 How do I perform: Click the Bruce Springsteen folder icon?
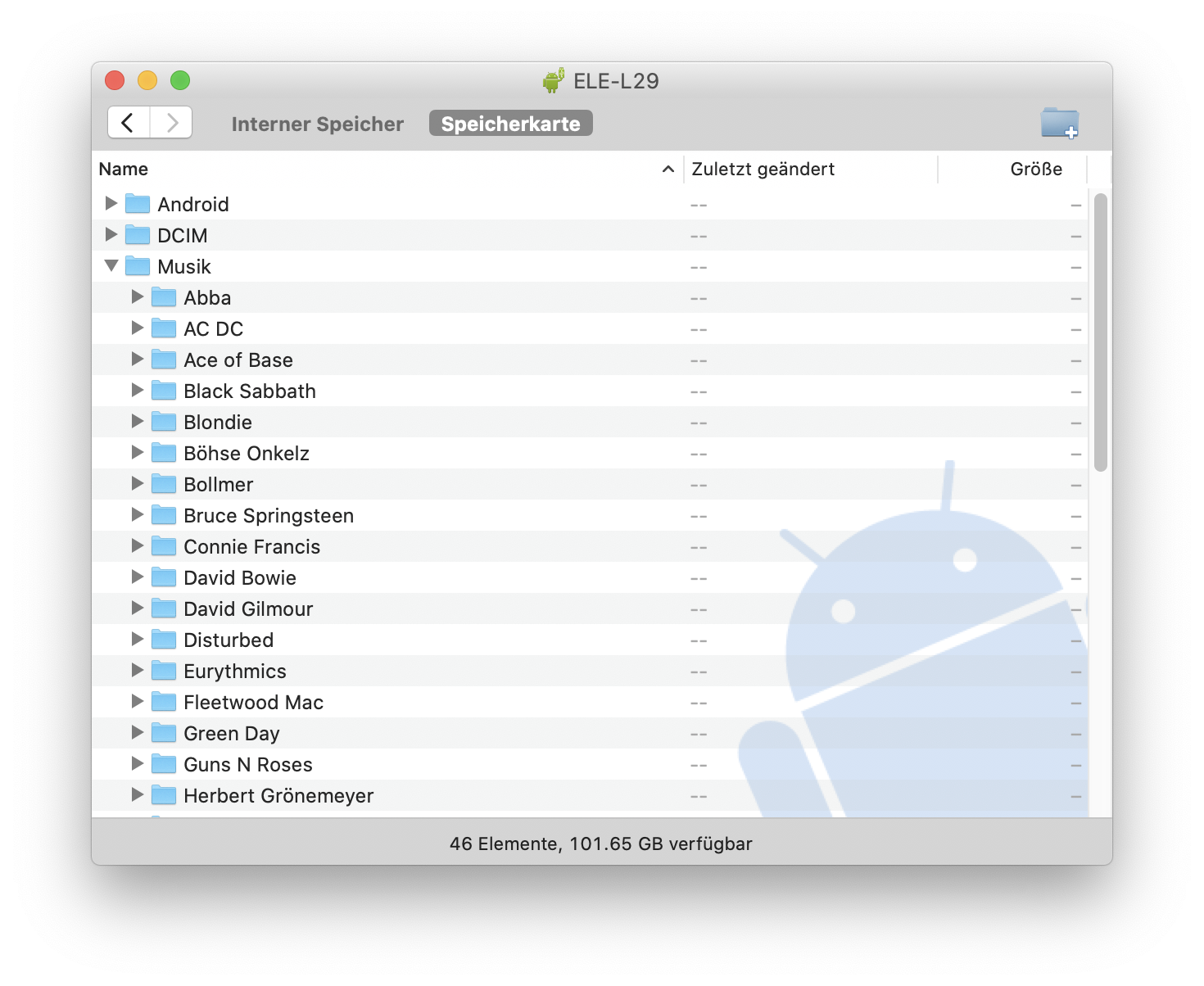pyautogui.click(x=164, y=514)
